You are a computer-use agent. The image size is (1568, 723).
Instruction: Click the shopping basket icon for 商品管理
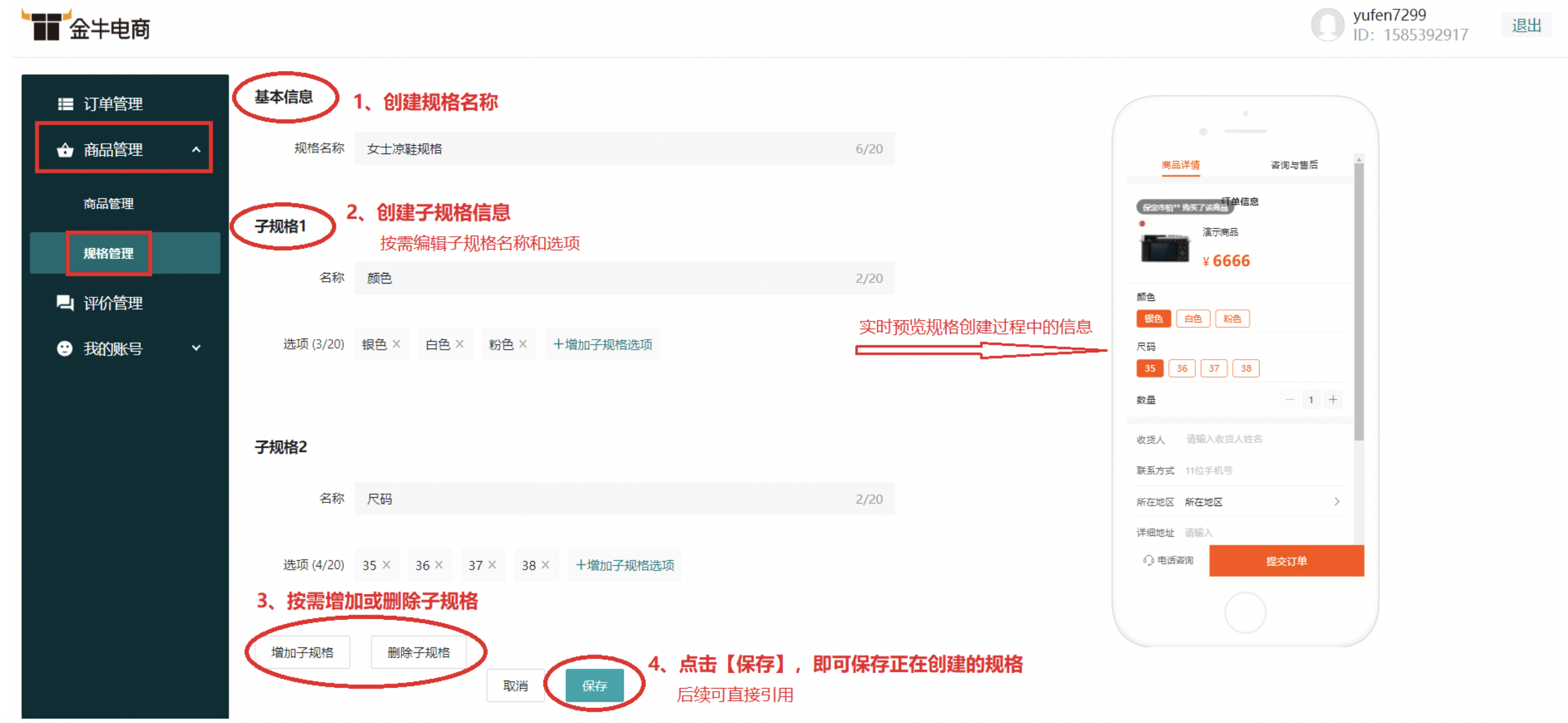(65, 150)
